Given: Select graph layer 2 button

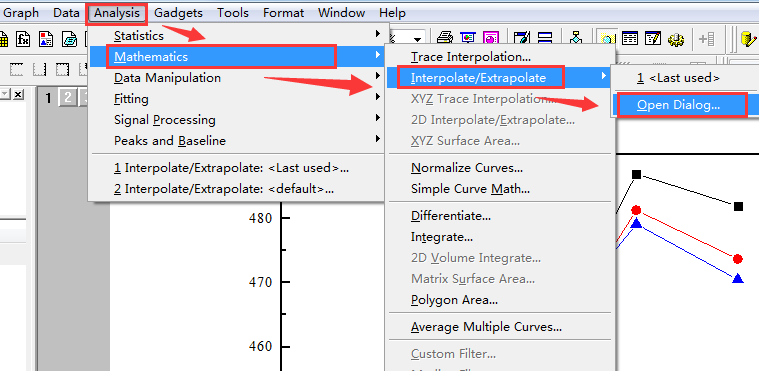Looking at the screenshot, I should pos(67,98).
